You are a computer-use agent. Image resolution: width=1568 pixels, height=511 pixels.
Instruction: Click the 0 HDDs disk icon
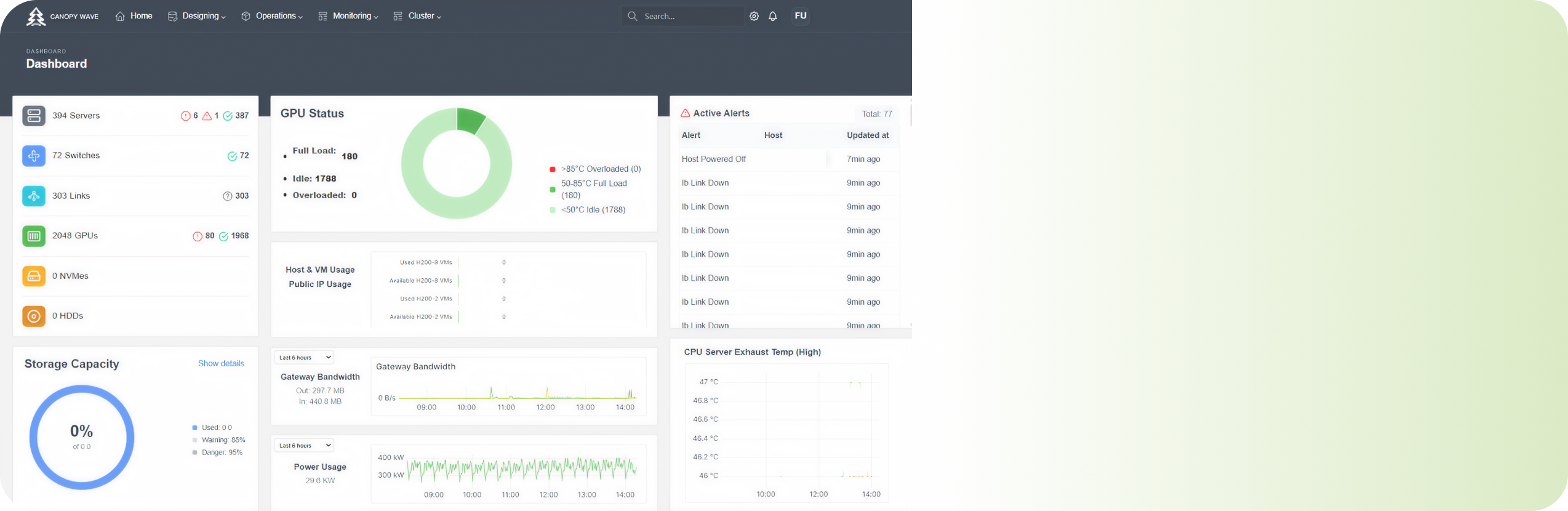(34, 316)
